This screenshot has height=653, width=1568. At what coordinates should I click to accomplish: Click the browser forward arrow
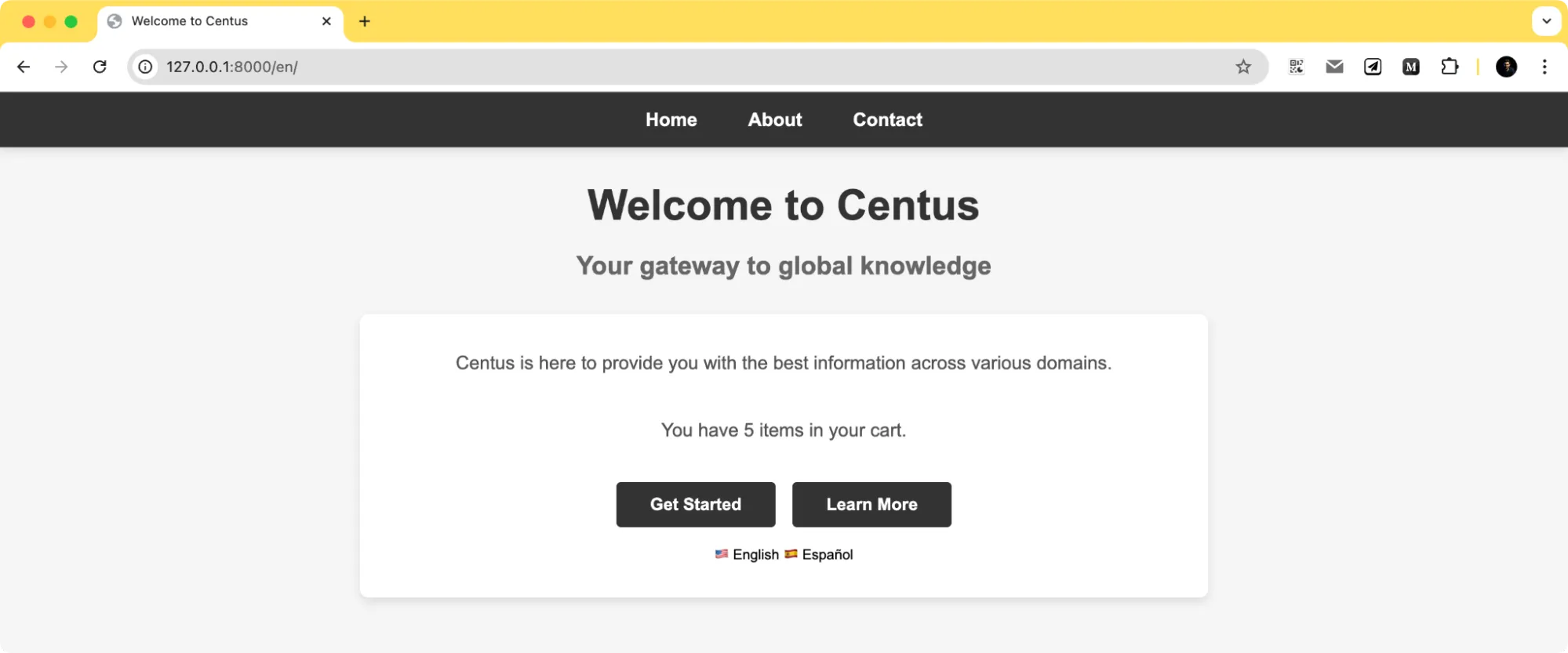point(61,67)
